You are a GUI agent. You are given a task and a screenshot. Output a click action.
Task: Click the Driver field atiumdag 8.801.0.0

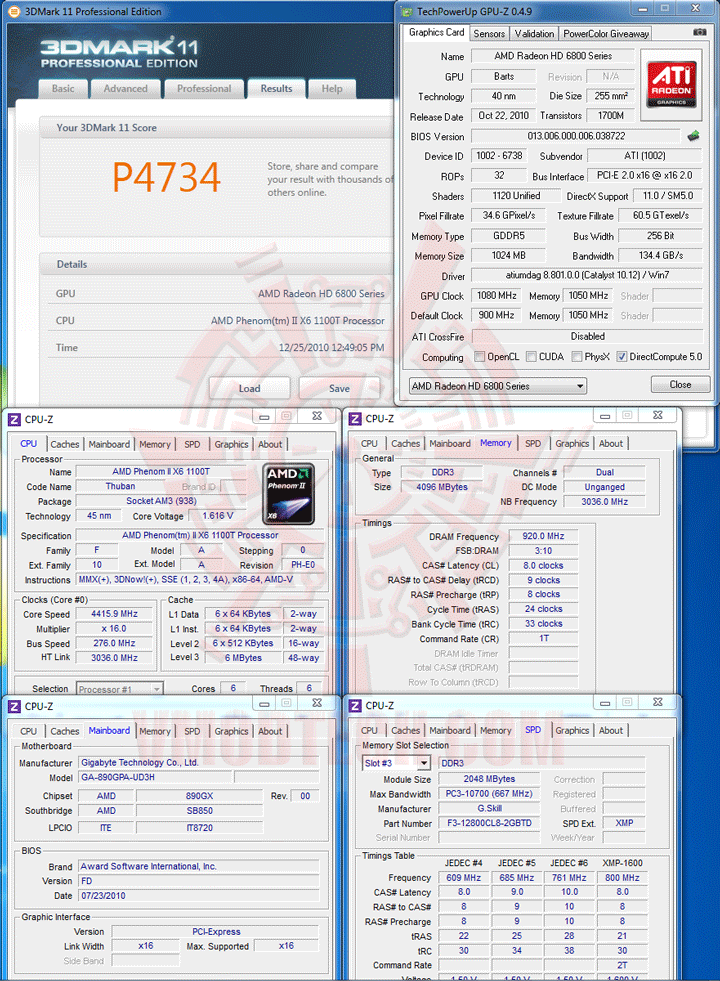(587, 275)
